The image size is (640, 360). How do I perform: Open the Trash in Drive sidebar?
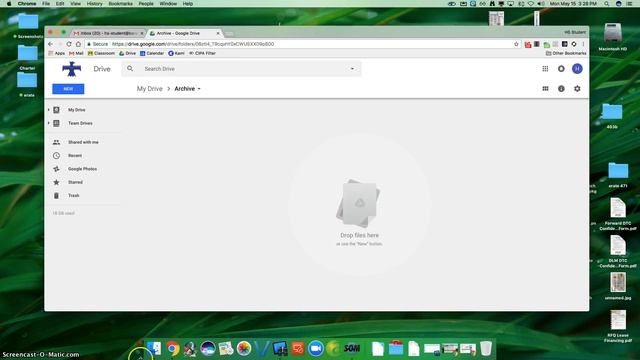pyautogui.click(x=74, y=196)
